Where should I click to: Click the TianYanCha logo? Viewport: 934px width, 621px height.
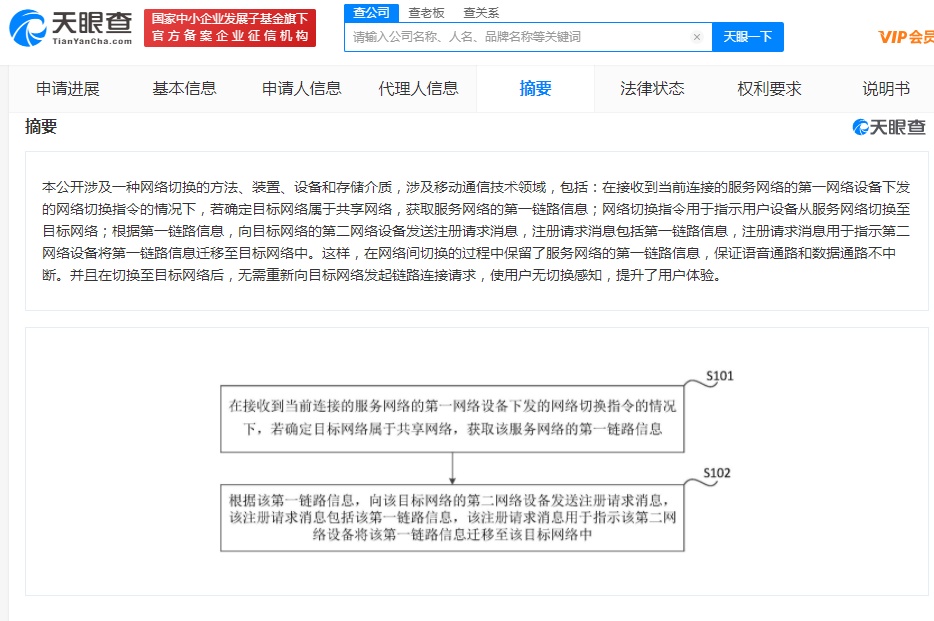click(x=70, y=27)
